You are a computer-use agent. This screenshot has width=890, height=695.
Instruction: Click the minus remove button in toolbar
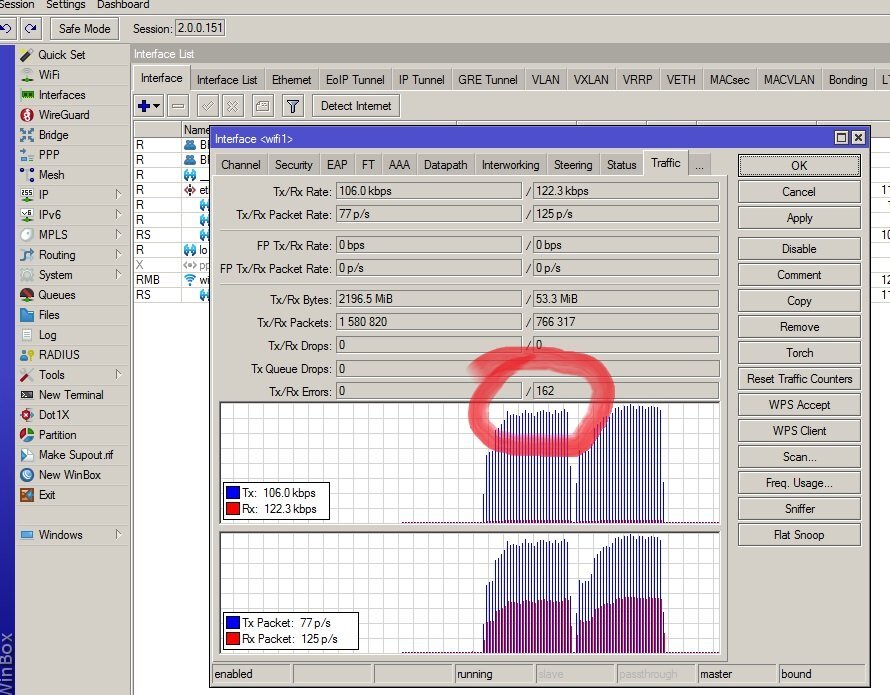[x=178, y=106]
